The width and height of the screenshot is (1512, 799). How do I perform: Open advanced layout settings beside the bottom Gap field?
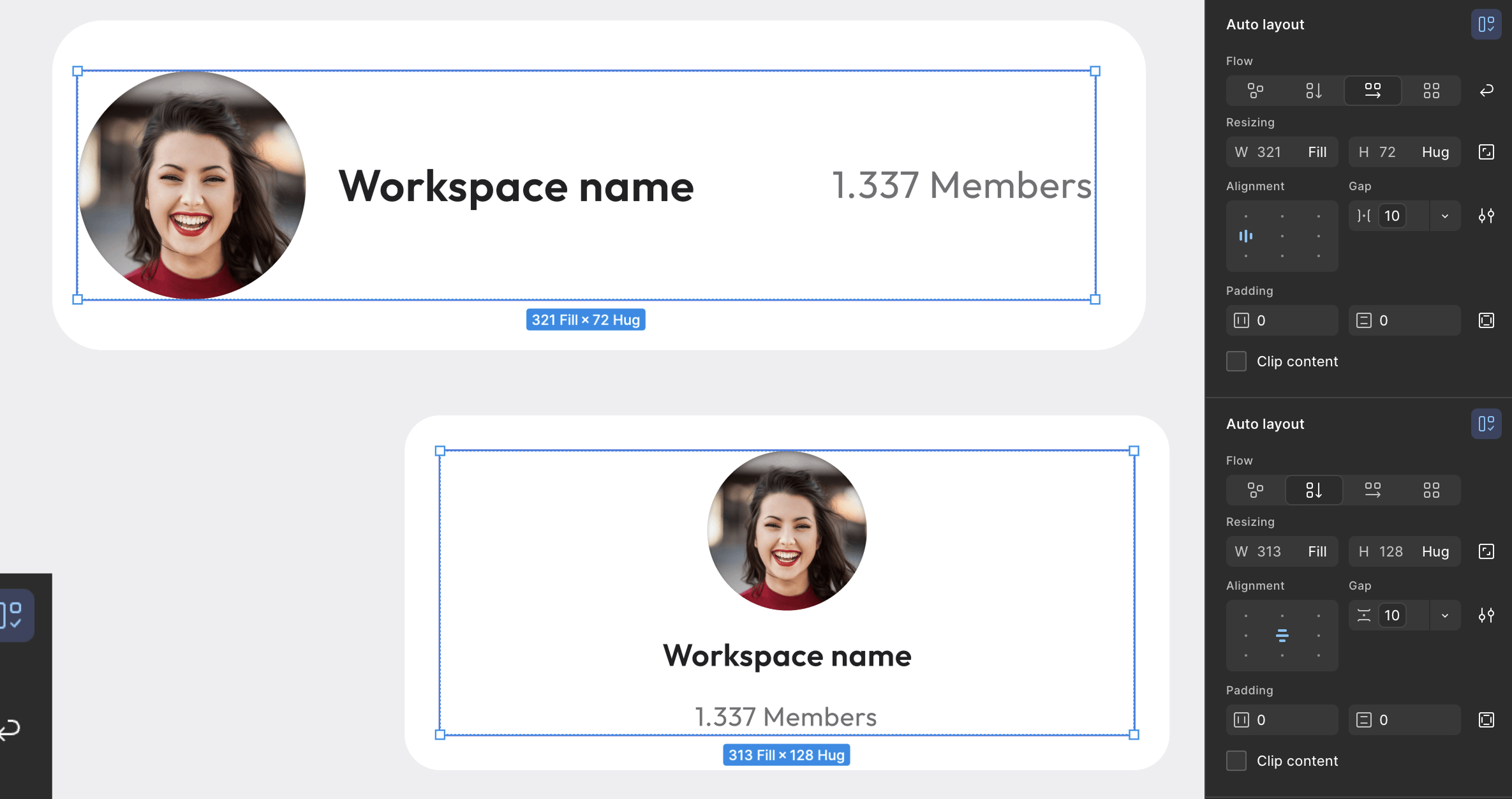coord(1486,615)
